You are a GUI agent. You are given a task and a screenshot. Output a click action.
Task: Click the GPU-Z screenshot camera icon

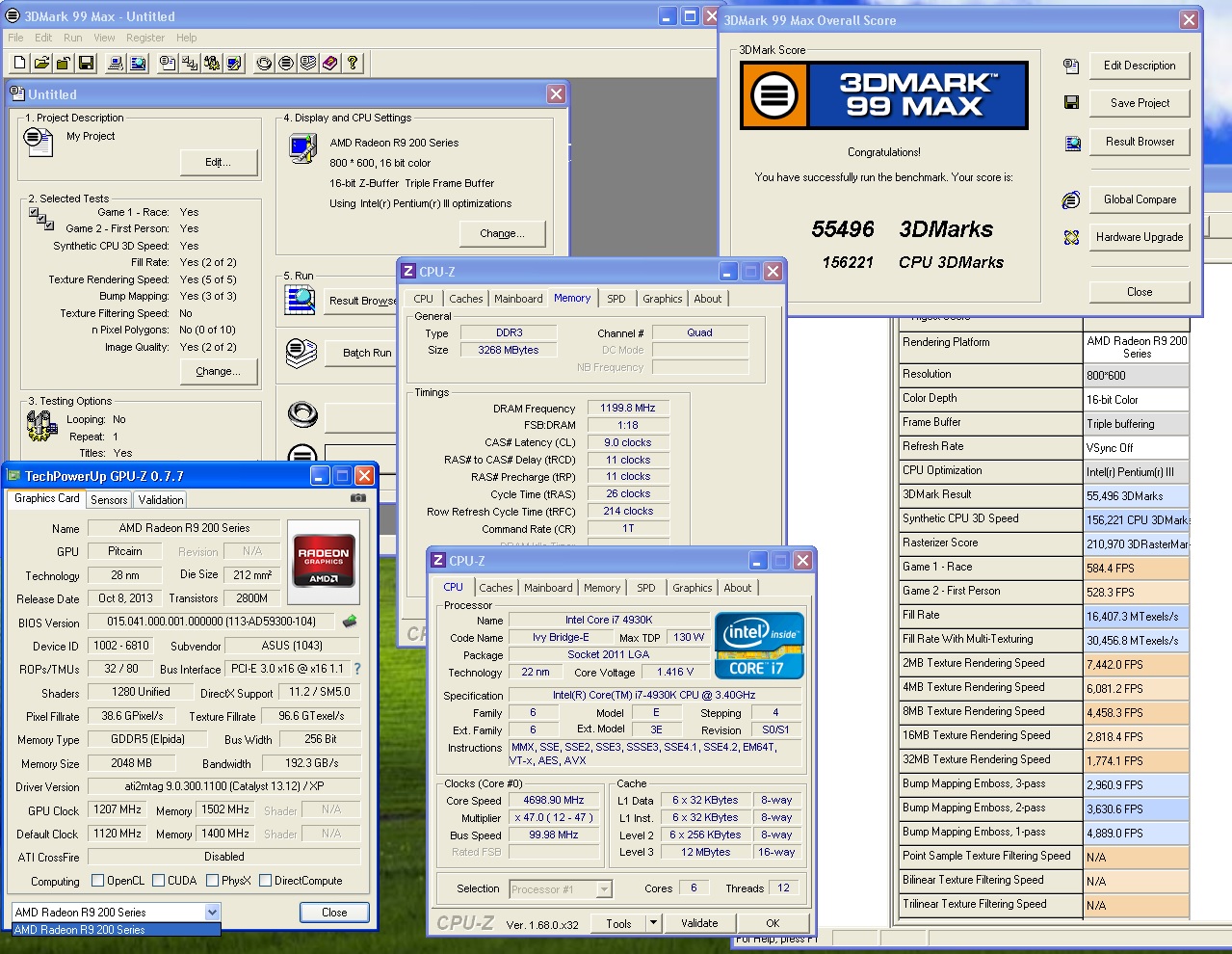click(x=358, y=498)
